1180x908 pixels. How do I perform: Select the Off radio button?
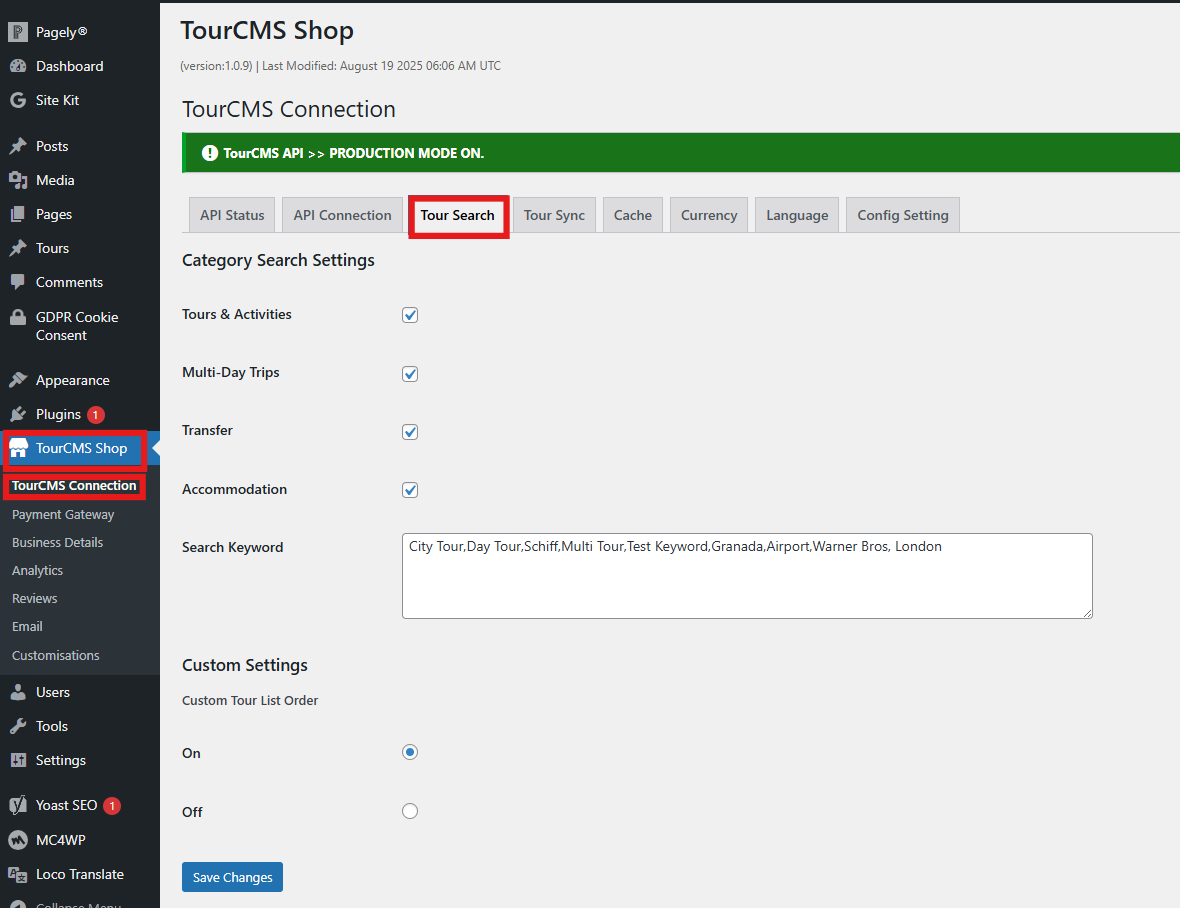click(410, 811)
